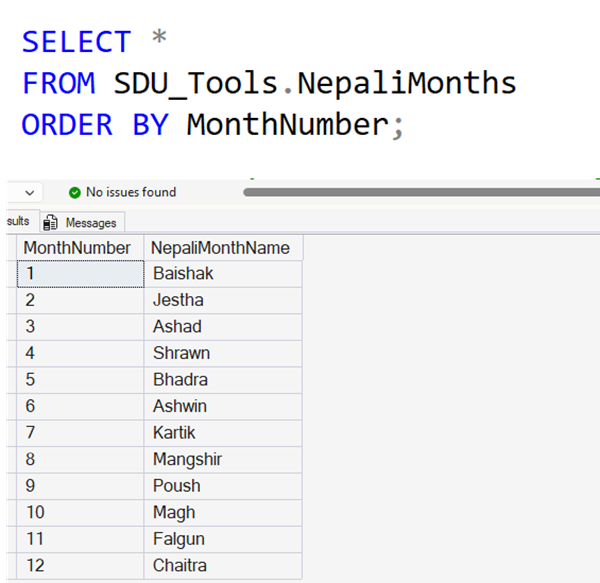Select the Ashwin cell
The width and height of the screenshot is (600, 583).
click(223, 406)
